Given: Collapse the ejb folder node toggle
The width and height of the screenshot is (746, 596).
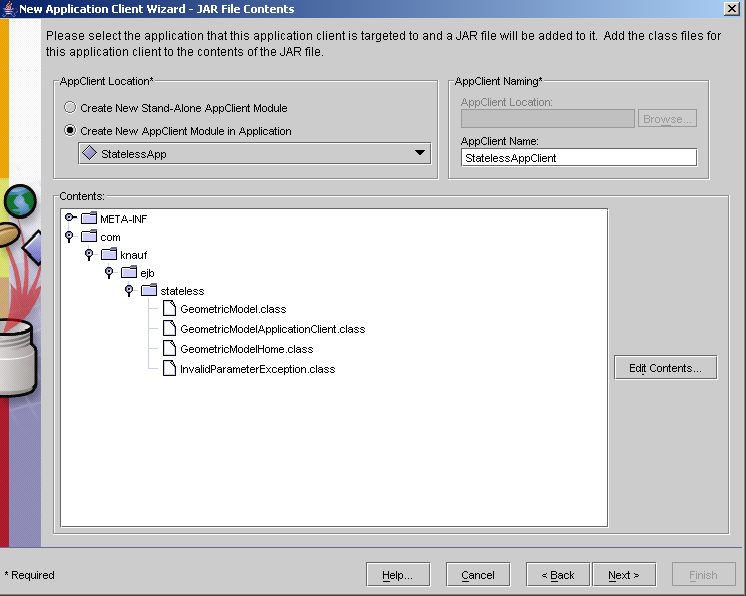Looking at the screenshot, I should [109, 272].
